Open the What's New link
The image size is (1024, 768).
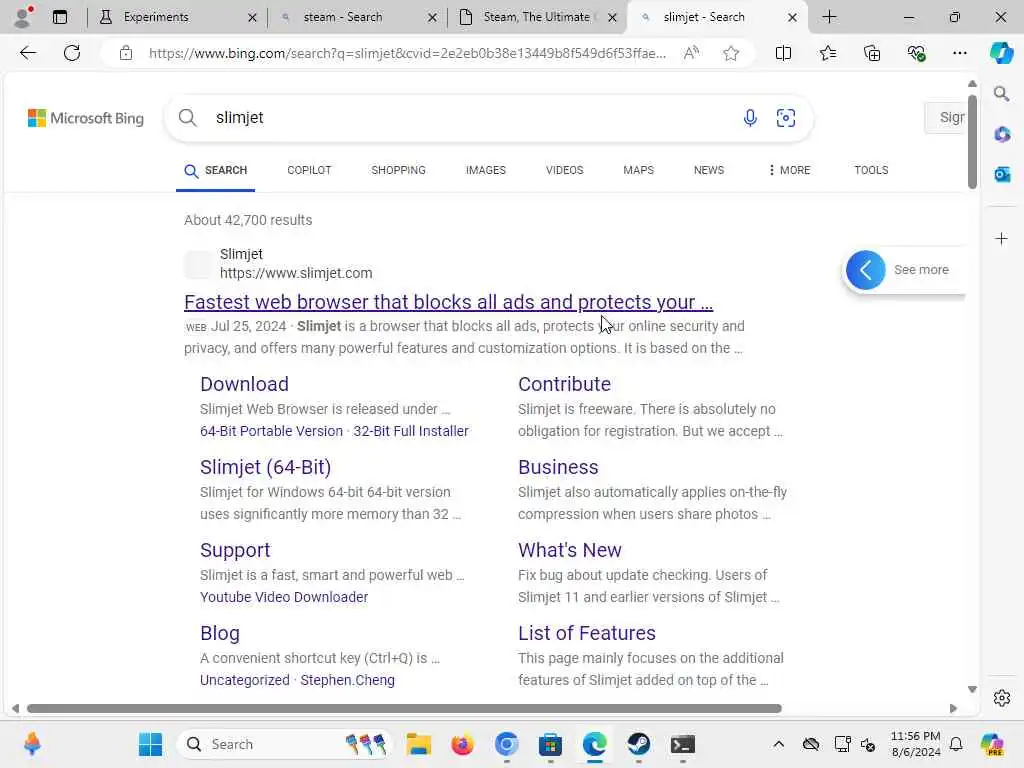569,550
